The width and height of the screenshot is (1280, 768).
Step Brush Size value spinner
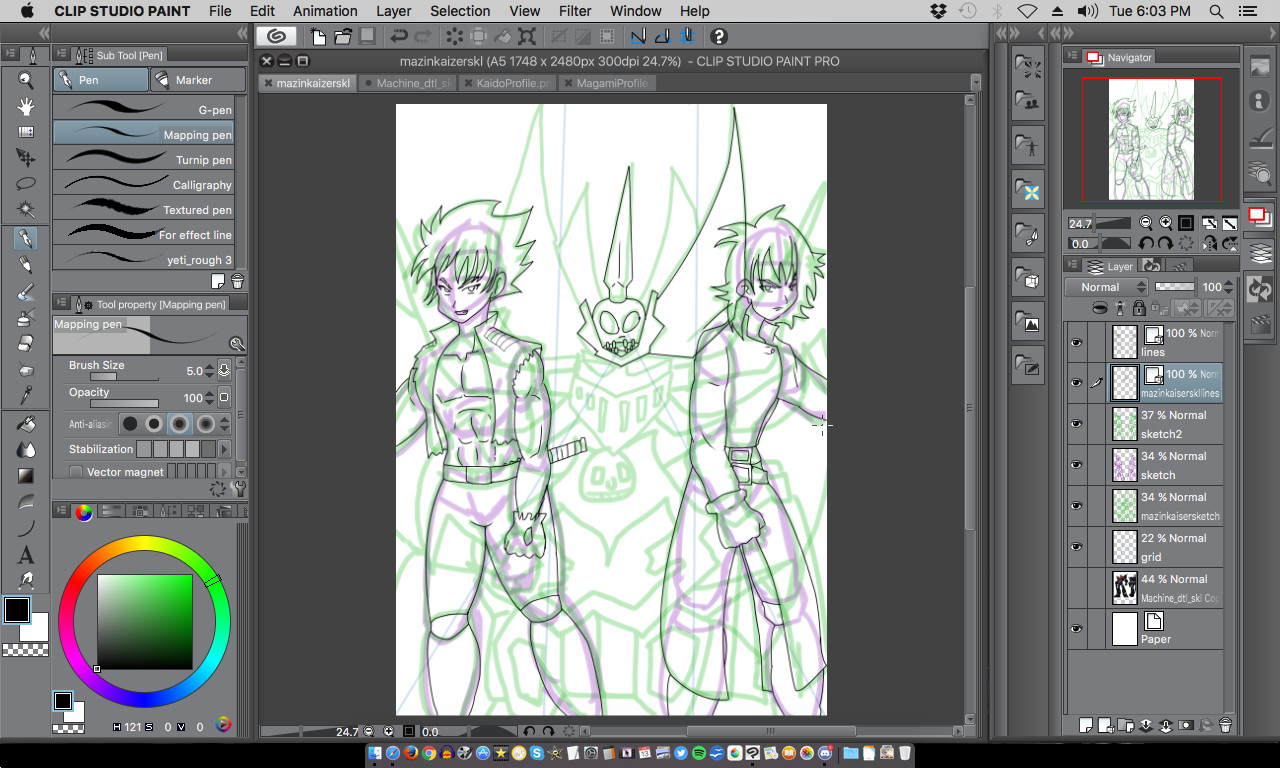(209, 371)
